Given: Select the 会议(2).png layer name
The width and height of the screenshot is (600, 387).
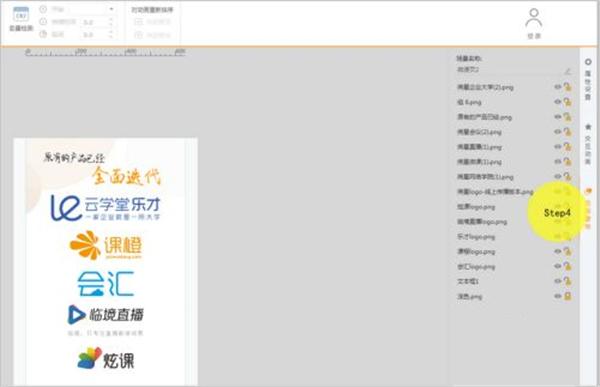Looking at the screenshot, I should (479, 132).
